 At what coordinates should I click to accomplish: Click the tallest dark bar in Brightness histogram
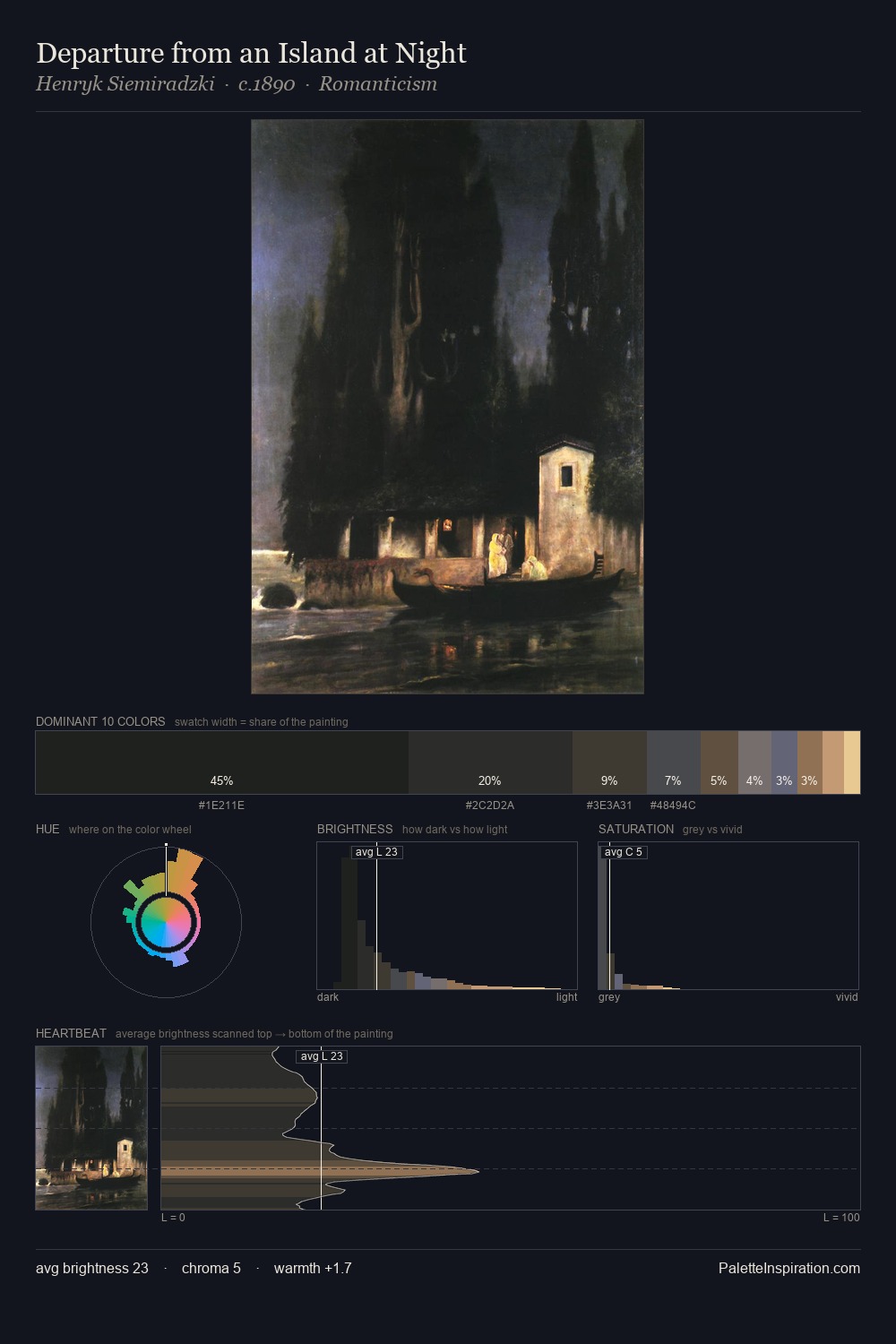tap(349, 924)
